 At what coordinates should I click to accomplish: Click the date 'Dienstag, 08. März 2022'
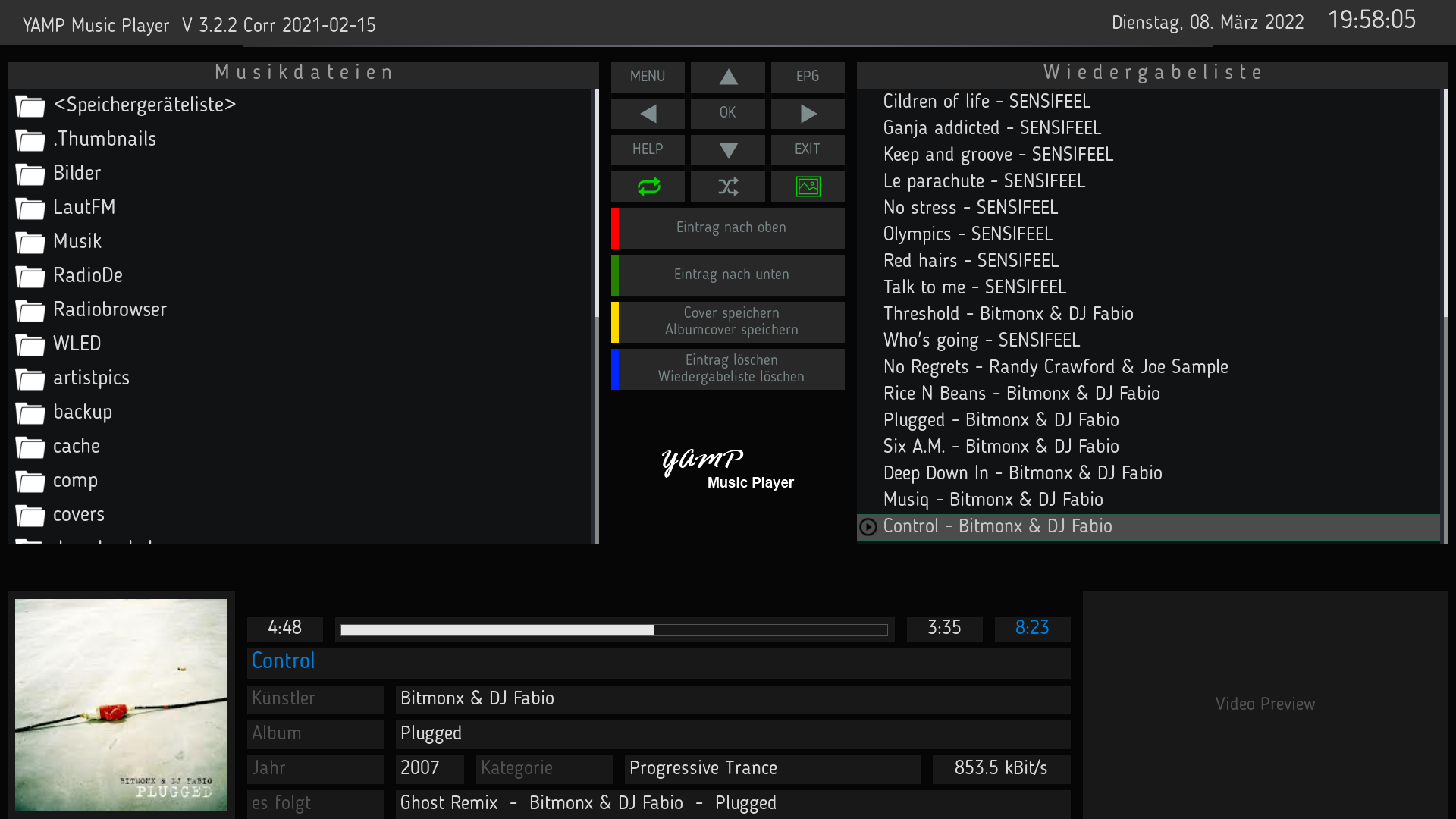click(1208, 23)
